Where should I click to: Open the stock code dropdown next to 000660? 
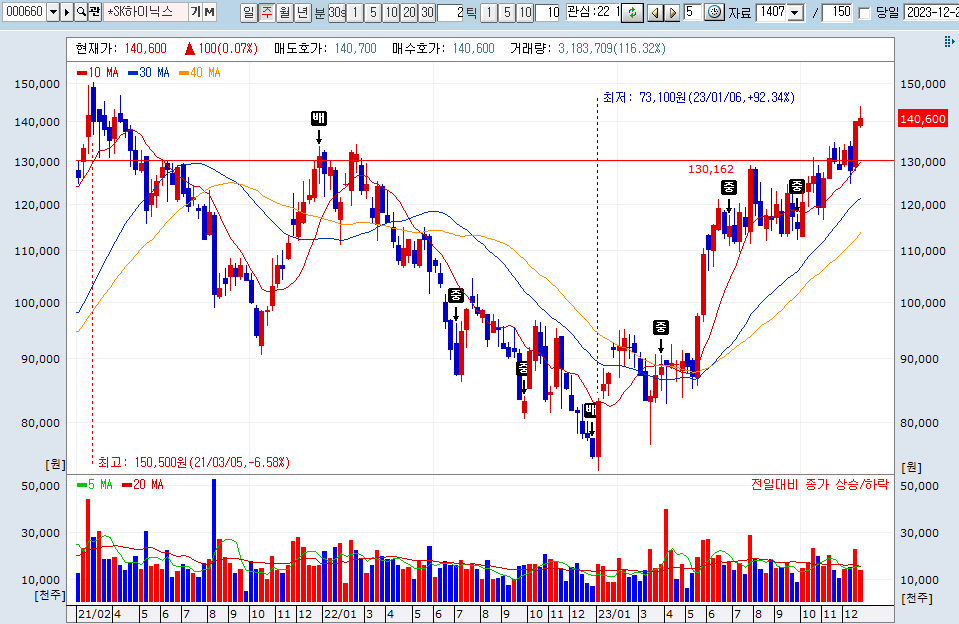tap(53, 12)
